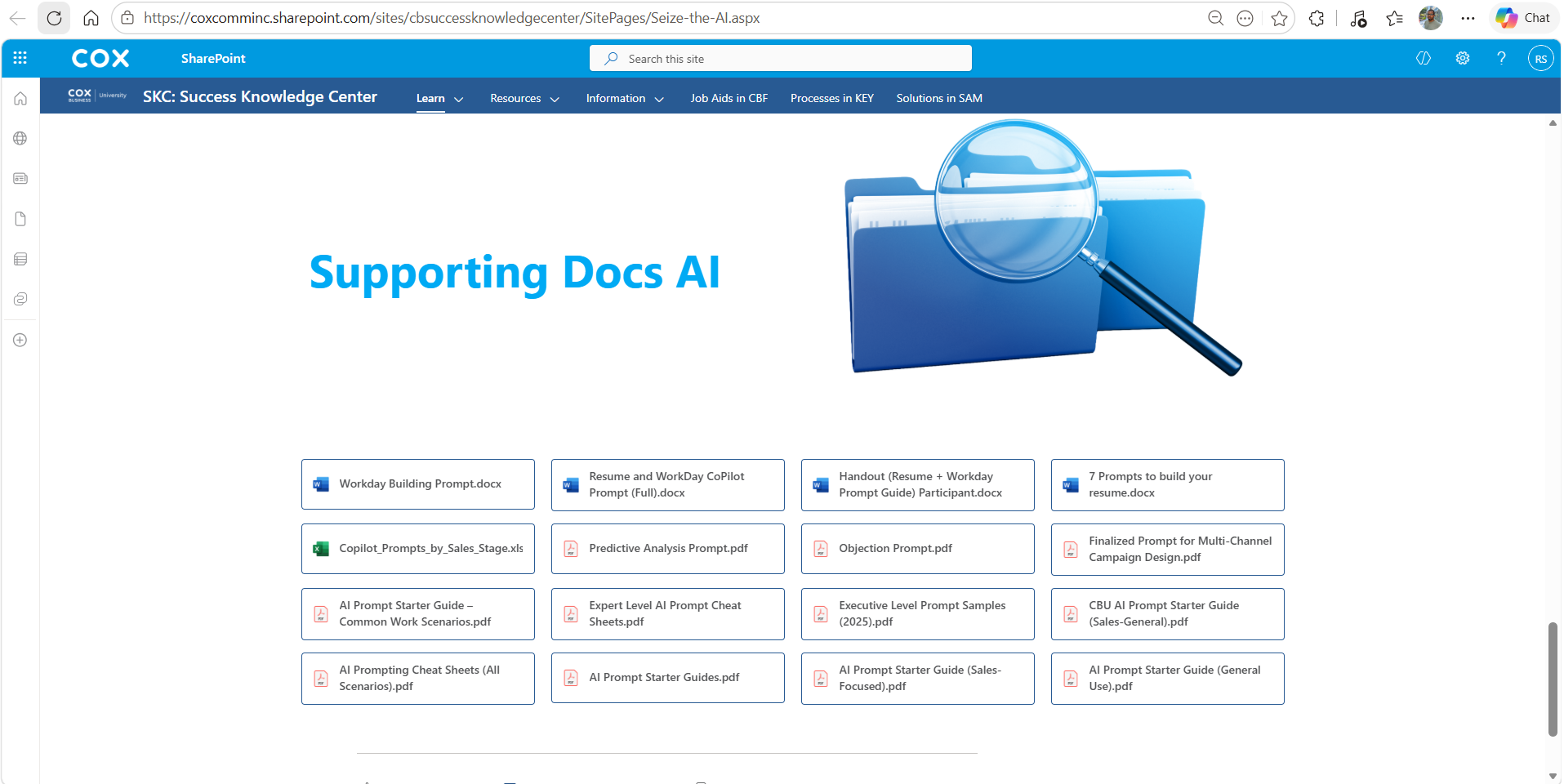Open Copilot Chat button
Screen dimensions: 1564x784
point(1523,18)
